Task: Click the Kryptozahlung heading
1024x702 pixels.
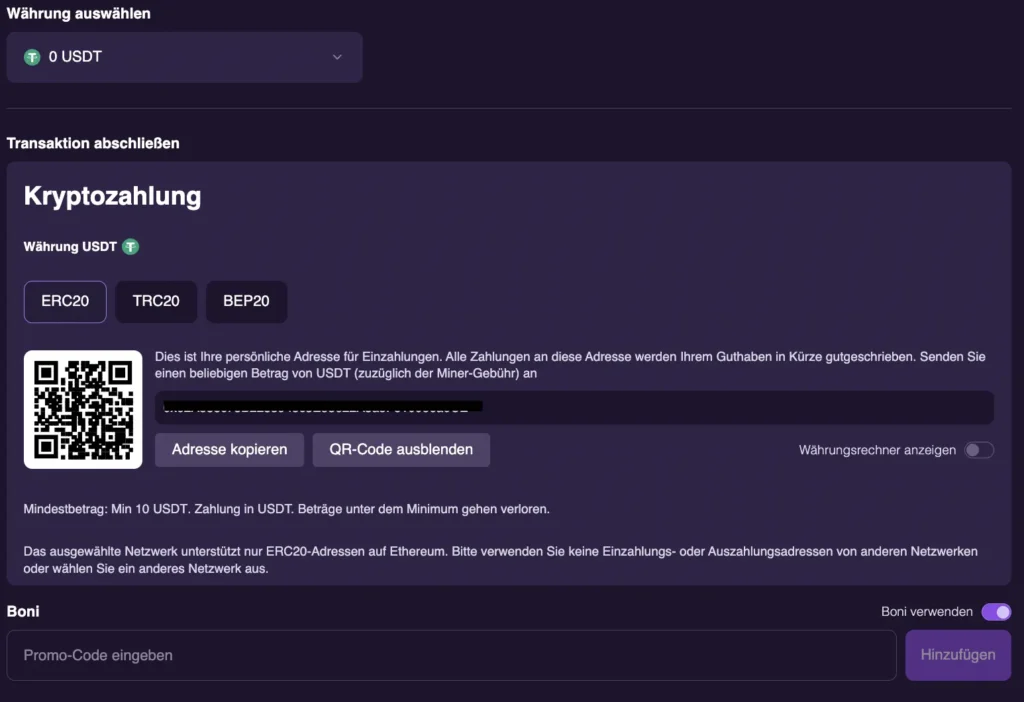Action: (x=112, y=196)
